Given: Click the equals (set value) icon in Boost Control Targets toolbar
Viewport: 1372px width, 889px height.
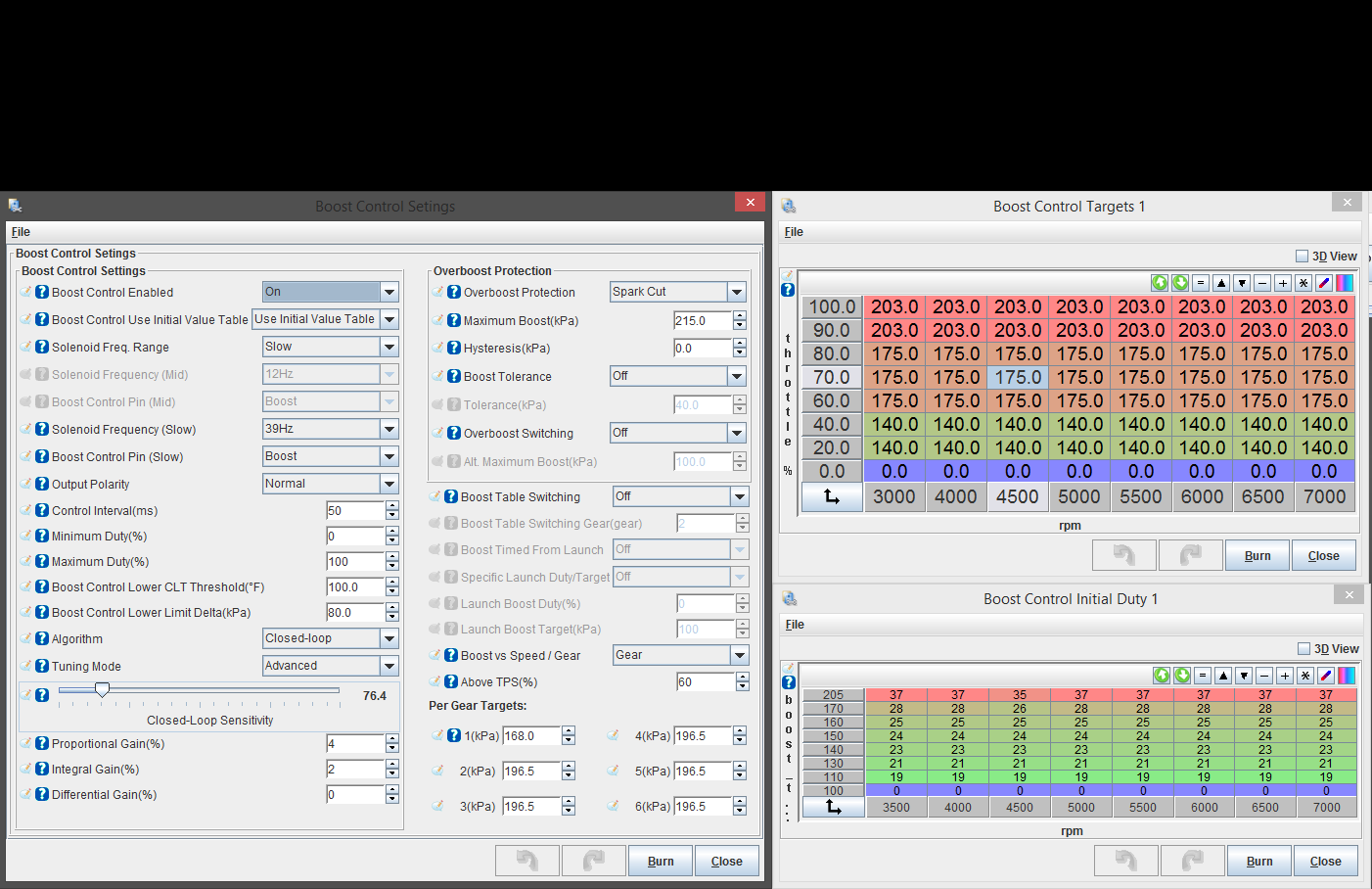Looking at the screenshot, I should pyautogui.click(x=1201, y=283).
